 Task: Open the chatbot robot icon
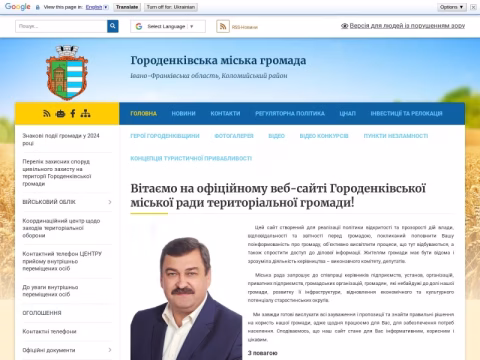60,114
